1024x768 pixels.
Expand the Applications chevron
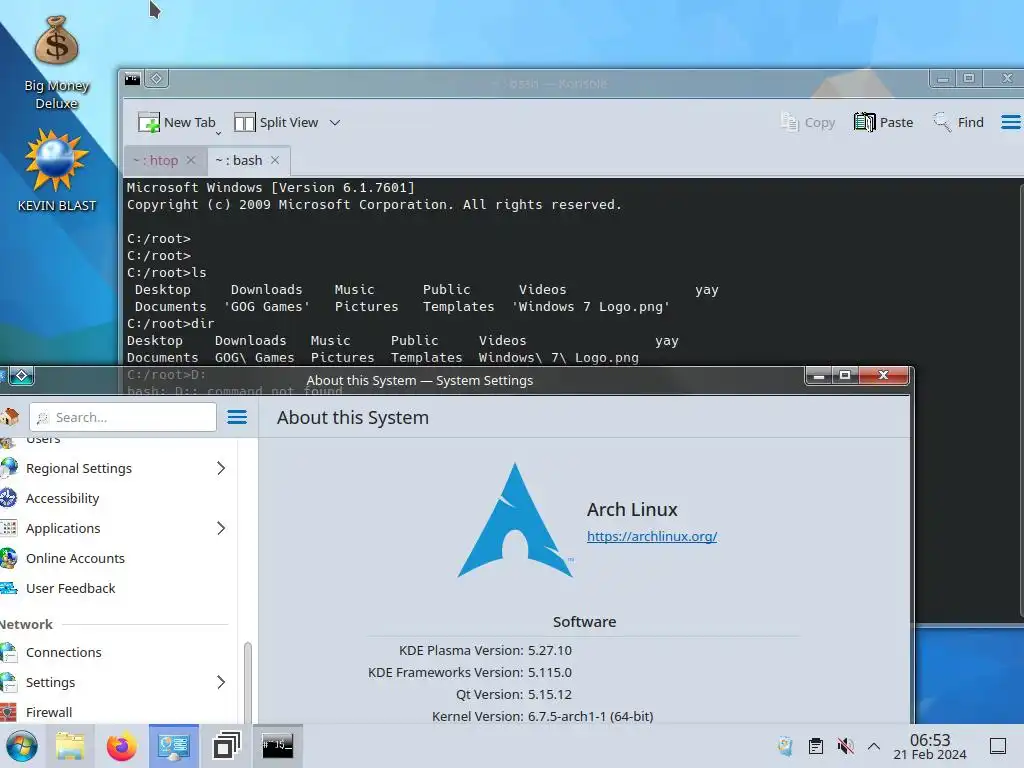point(221,528)
